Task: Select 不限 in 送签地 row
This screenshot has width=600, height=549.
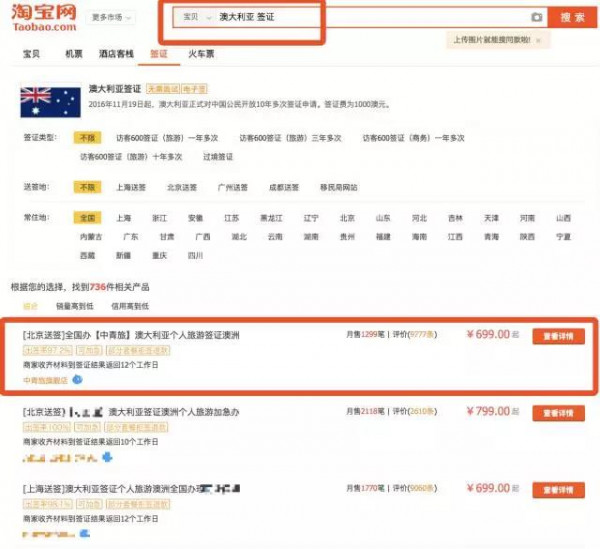Action: pos(87,187)
